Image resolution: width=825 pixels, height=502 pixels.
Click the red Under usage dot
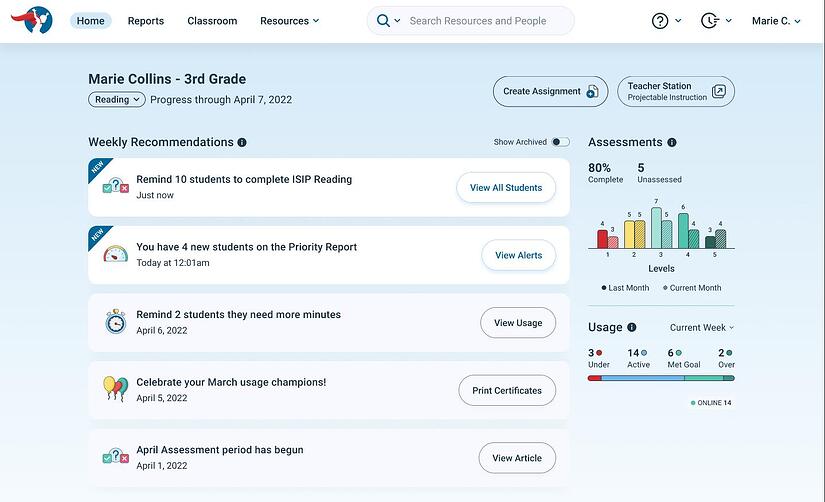tap(599, 353)
